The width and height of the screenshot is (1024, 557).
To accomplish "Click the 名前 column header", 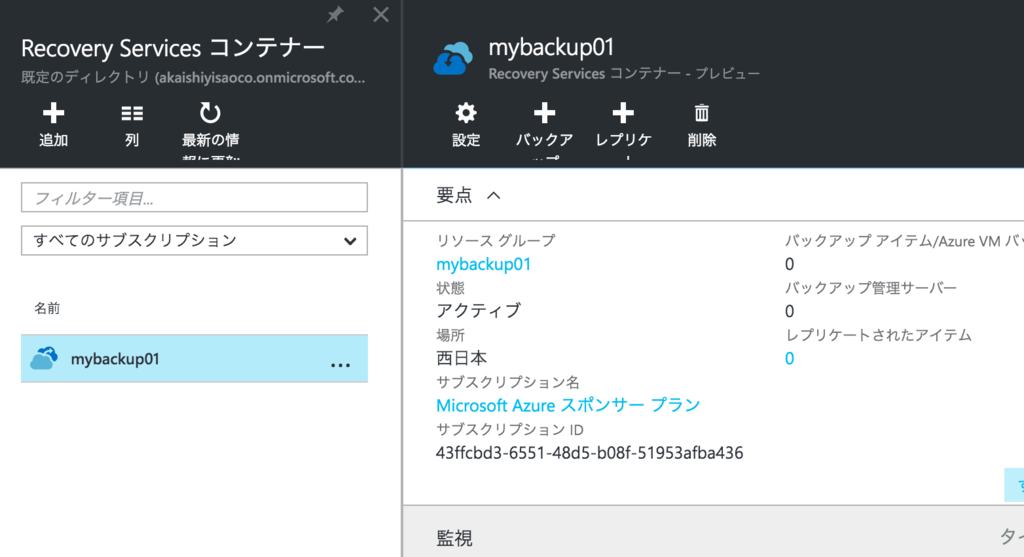I will (x=47, y=308).
